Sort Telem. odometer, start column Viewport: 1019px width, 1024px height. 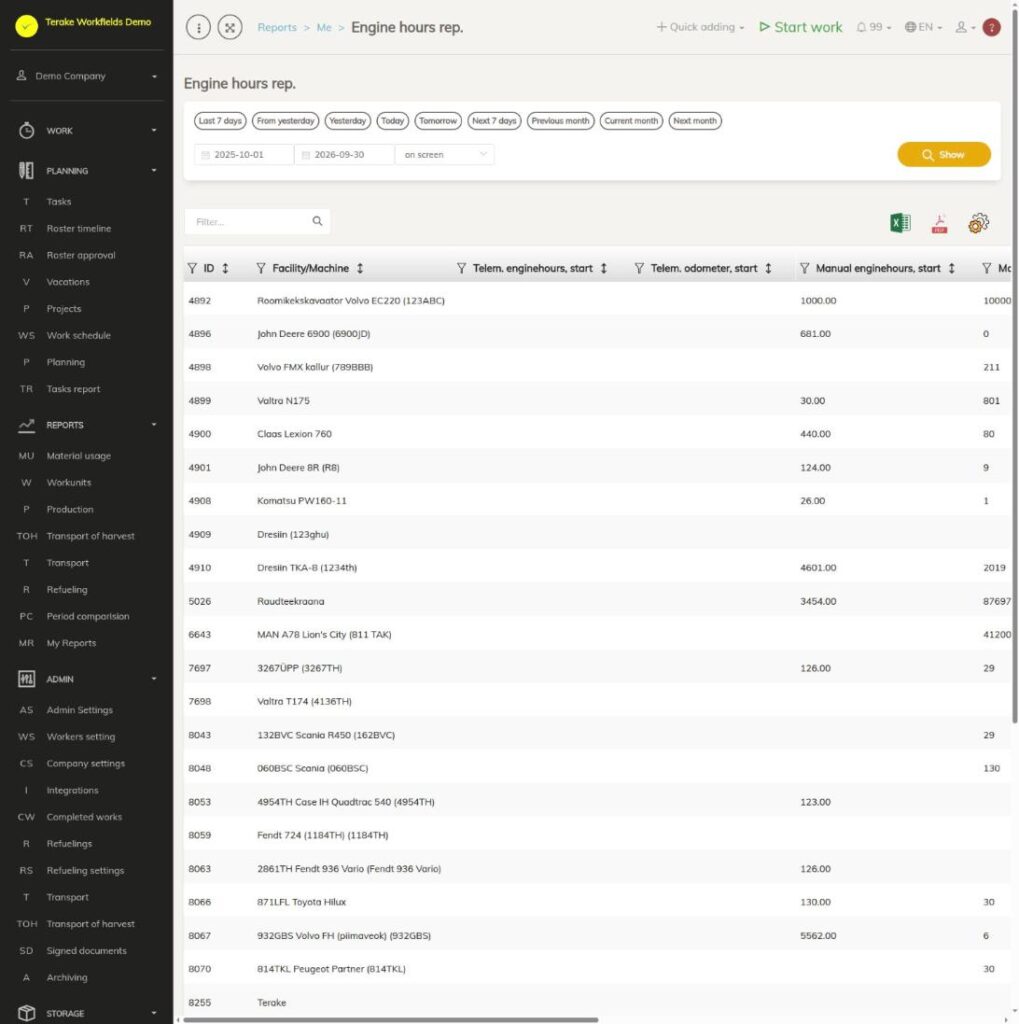pyautogui.click(x=768, y=268)
